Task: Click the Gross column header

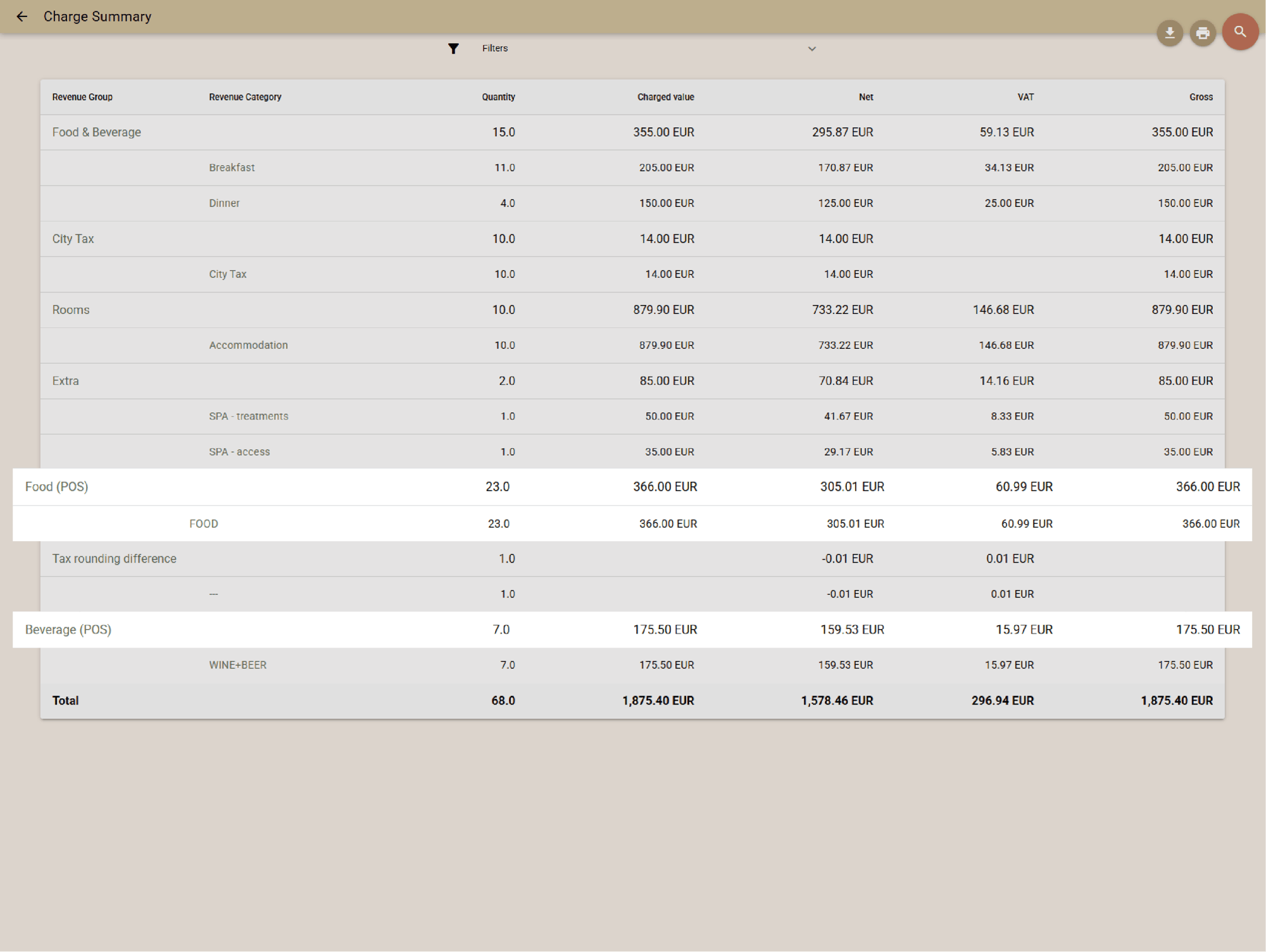Action: tap(1200, 97)
